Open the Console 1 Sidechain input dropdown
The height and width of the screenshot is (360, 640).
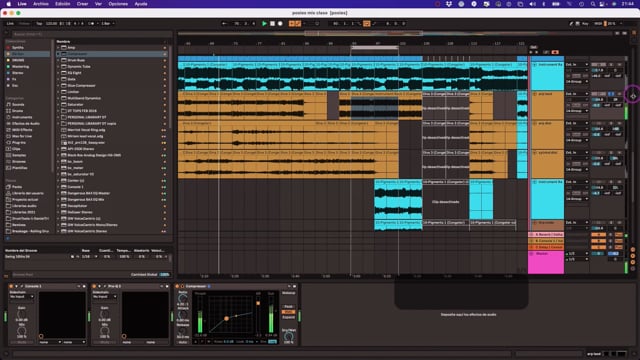pos(21,296)
